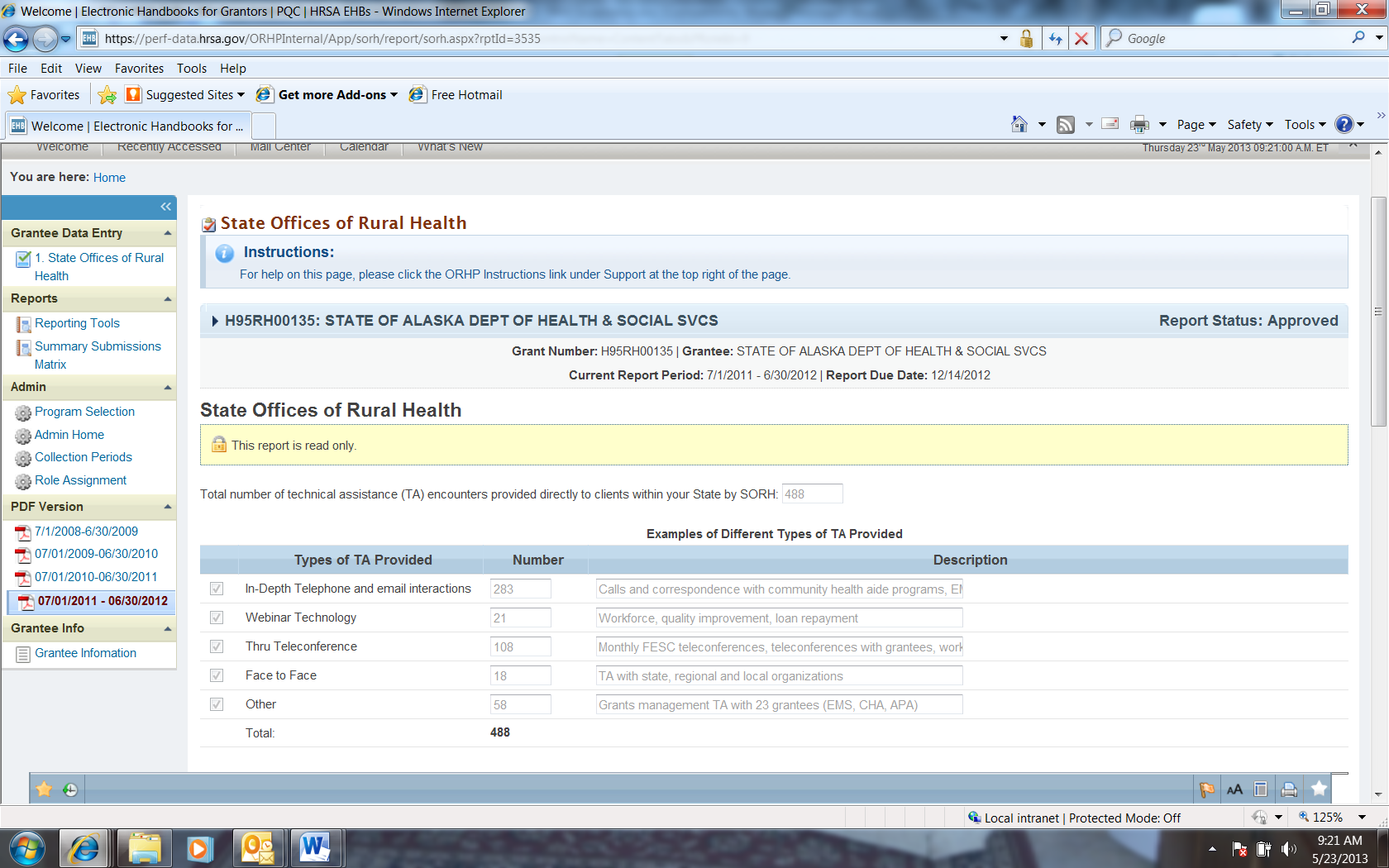This screenshot has width=1389, height=868.
Task: Click the RSS feeds icon
Action: pyautogui.click(x=1066, y=124)
